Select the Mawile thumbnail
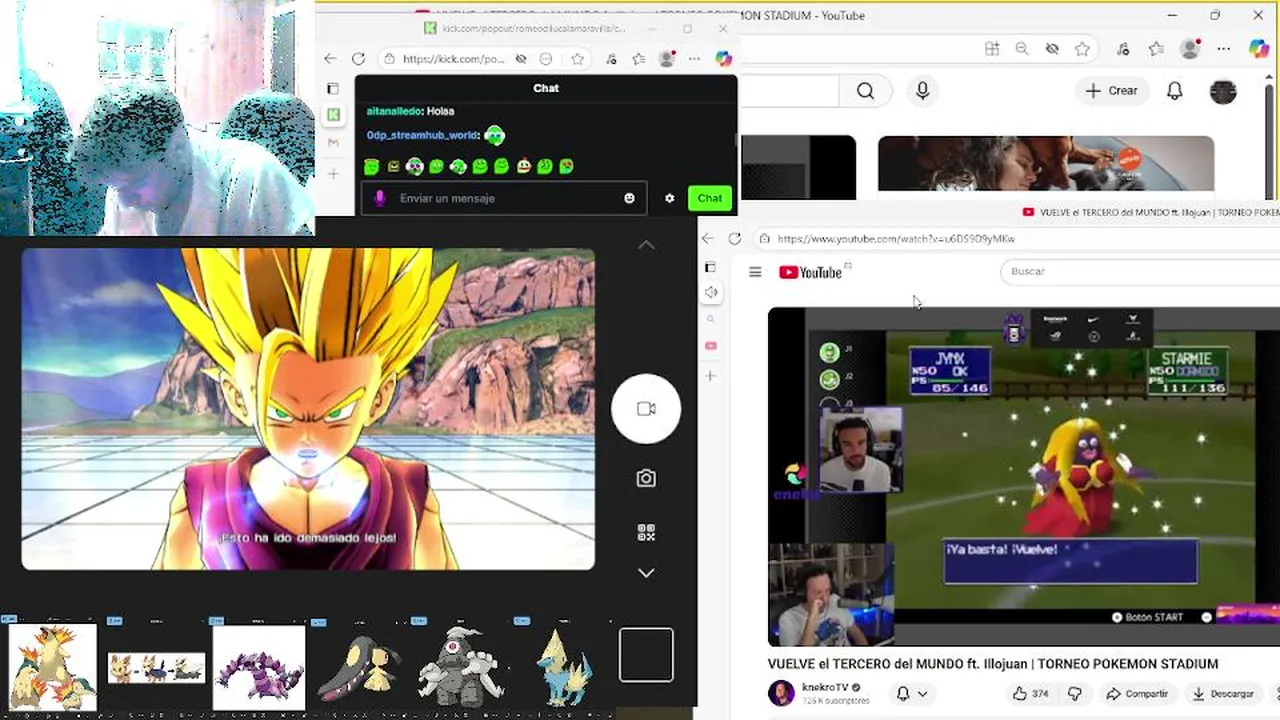The height and width of the screenshot is (720, 1280). point(359,667)
